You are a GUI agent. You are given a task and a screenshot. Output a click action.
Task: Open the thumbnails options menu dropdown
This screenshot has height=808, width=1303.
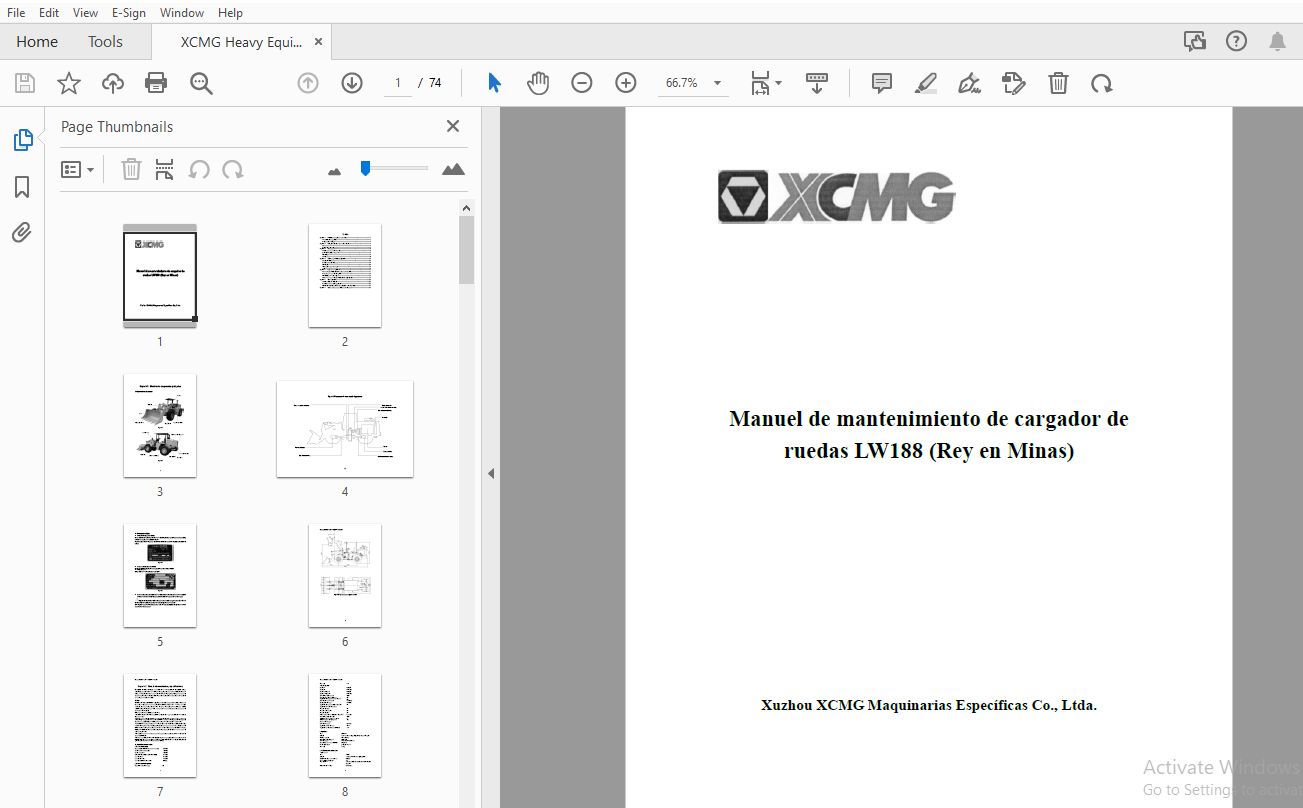[78, 170]
